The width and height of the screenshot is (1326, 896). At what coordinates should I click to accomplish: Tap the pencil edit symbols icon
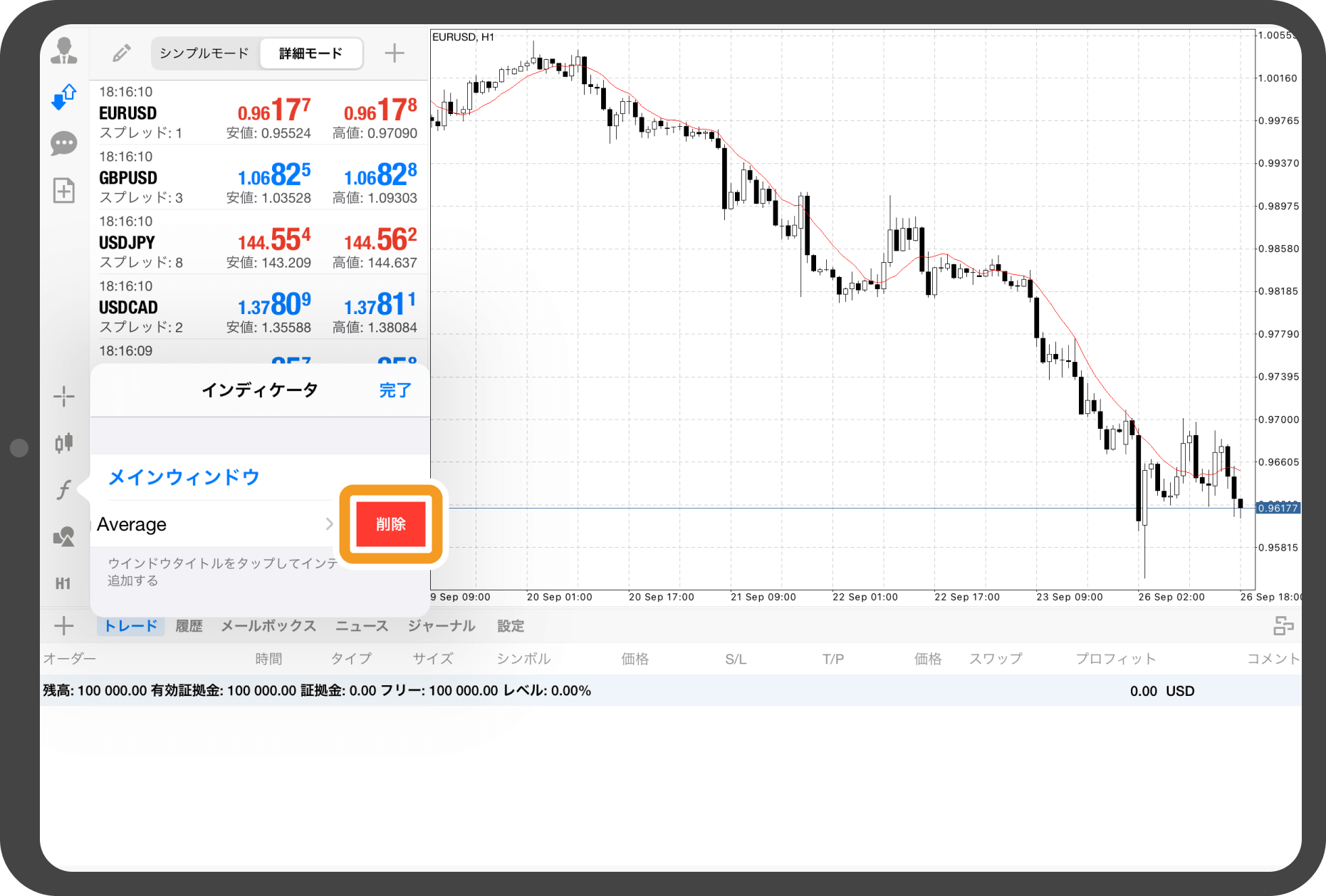coord(122,53)
